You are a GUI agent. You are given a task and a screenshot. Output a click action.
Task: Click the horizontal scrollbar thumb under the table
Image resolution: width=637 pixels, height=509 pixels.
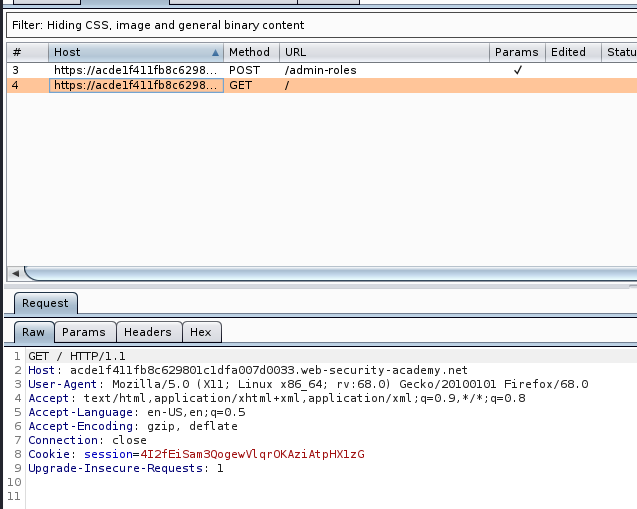pyautogui.click(x=330, y=273)
